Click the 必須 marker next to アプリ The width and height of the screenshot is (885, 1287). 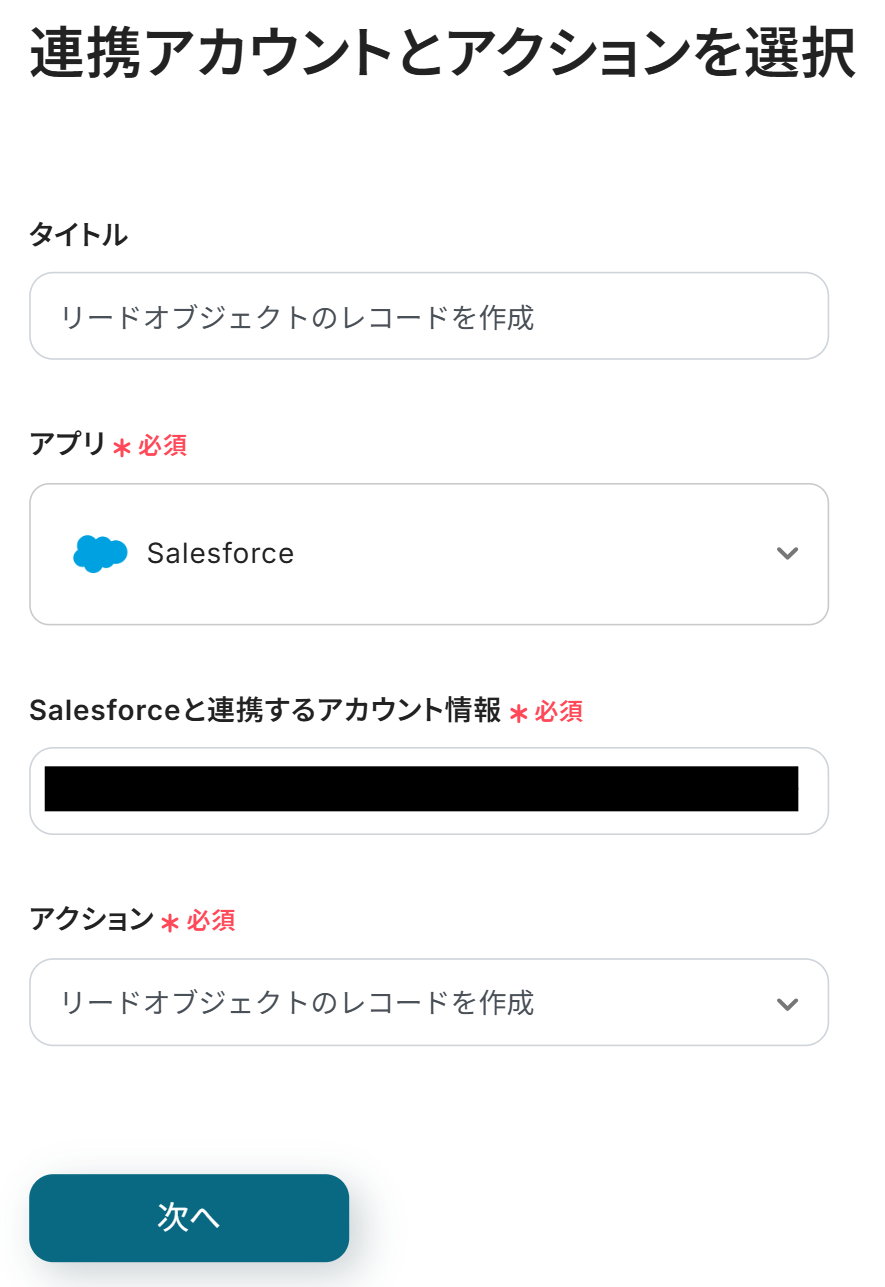[163, 445]
